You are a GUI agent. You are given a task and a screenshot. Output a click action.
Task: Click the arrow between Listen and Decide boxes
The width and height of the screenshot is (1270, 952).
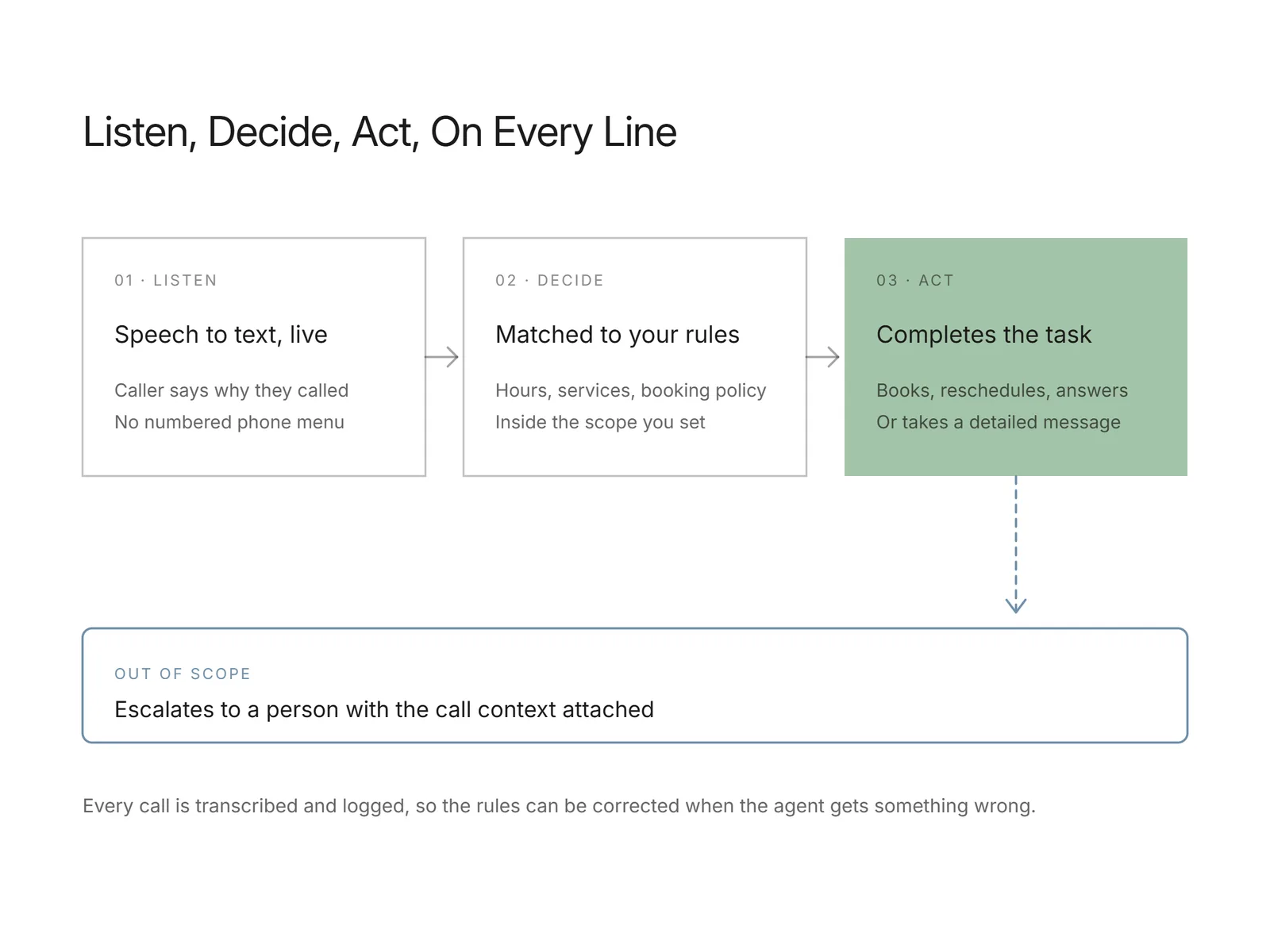[x=442, y=357]
